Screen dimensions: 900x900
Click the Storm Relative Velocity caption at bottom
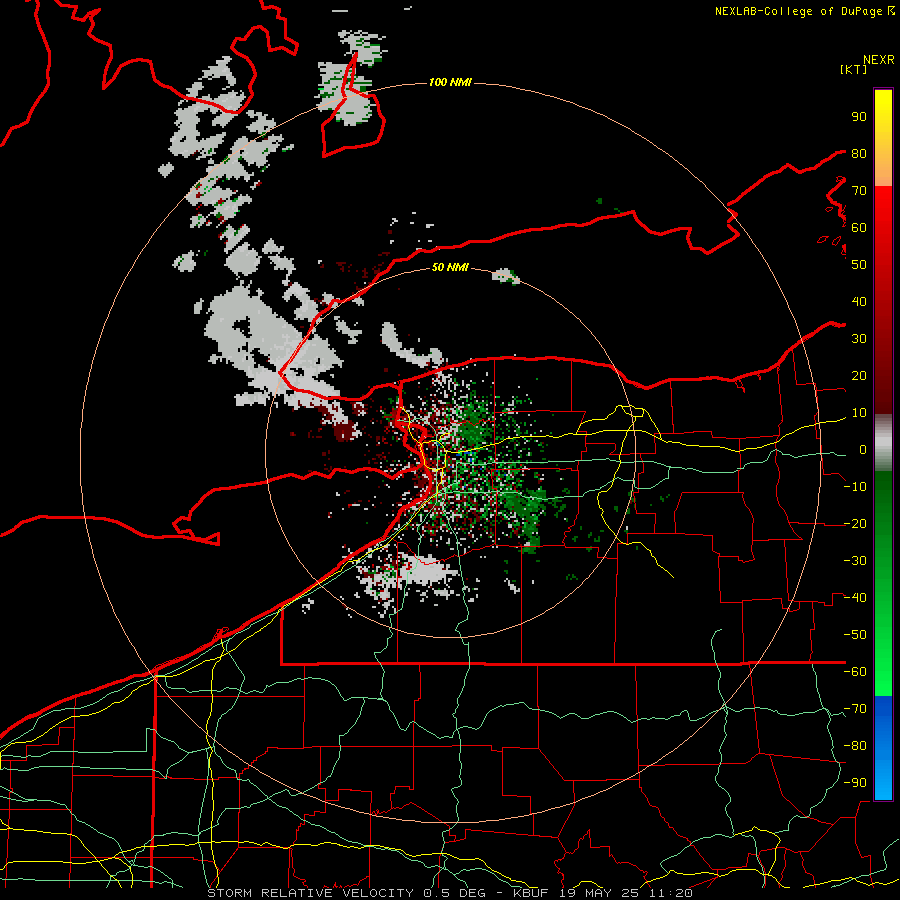pyautogui.click(x=449, y=893)
